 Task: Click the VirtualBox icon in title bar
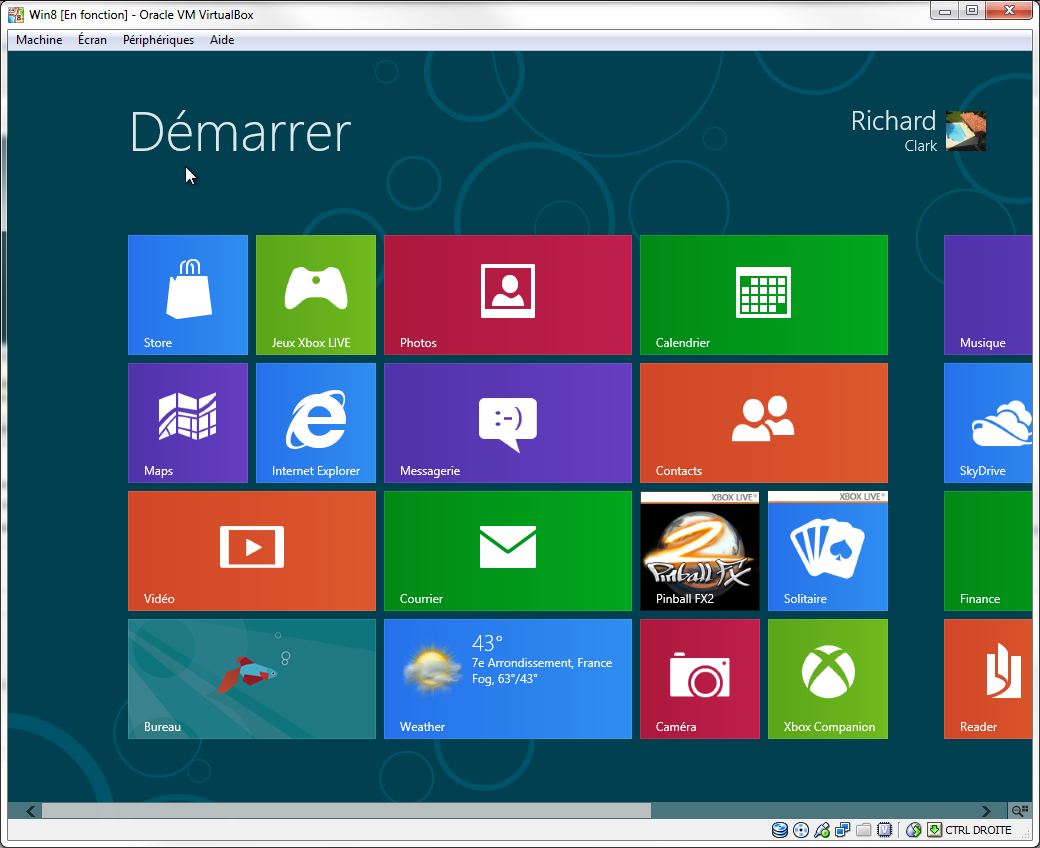tap(16, 15)
